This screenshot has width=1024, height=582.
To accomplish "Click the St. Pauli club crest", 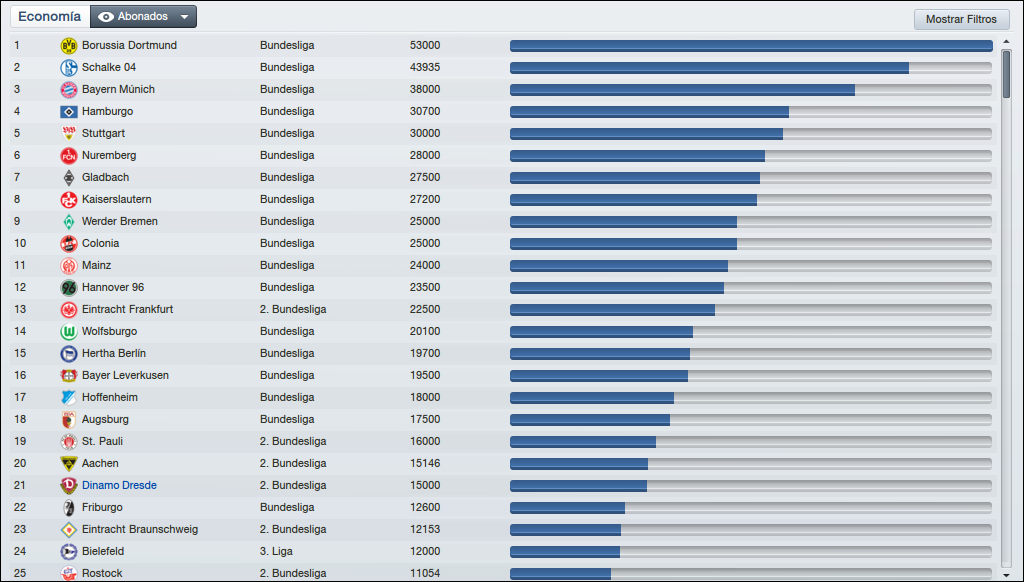I will coord(69,442).
